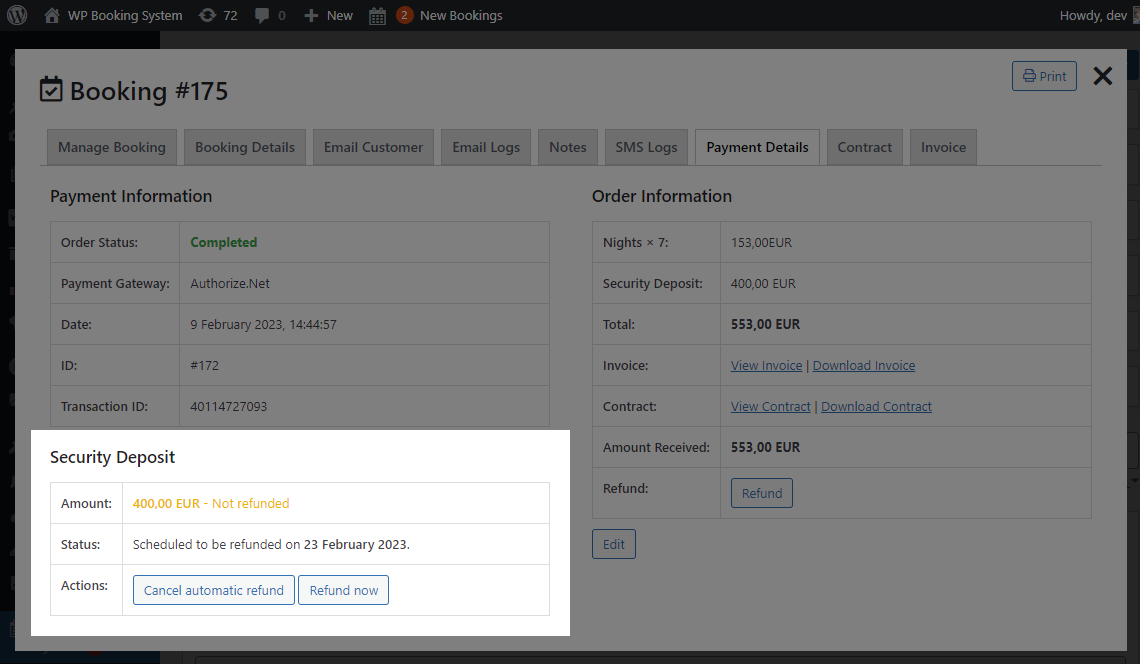Click the 153,00EUR nights price
The image size is (1140, 664).
(x=761, y=242)
